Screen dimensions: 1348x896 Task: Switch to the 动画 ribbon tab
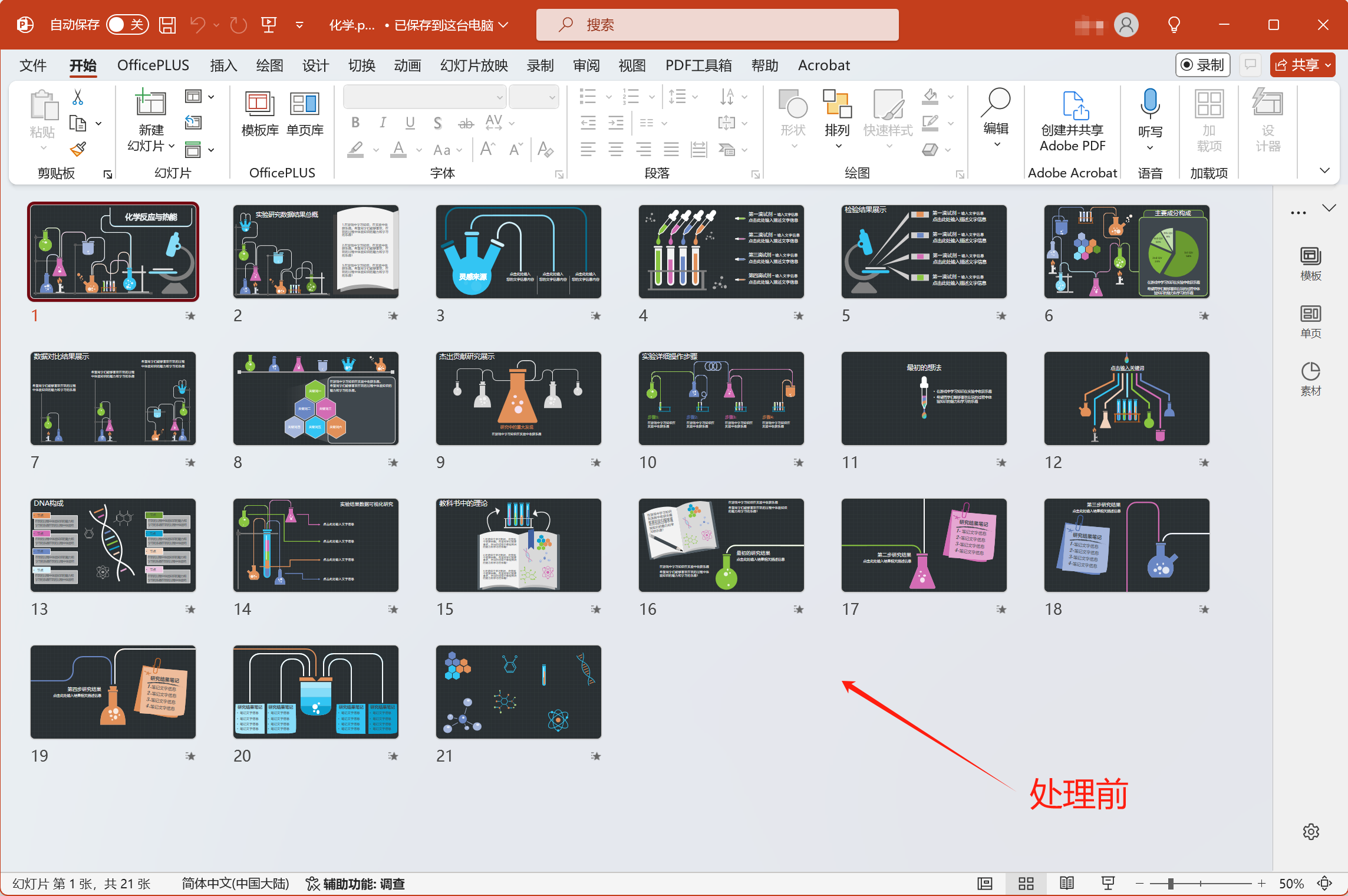point(407,65)
